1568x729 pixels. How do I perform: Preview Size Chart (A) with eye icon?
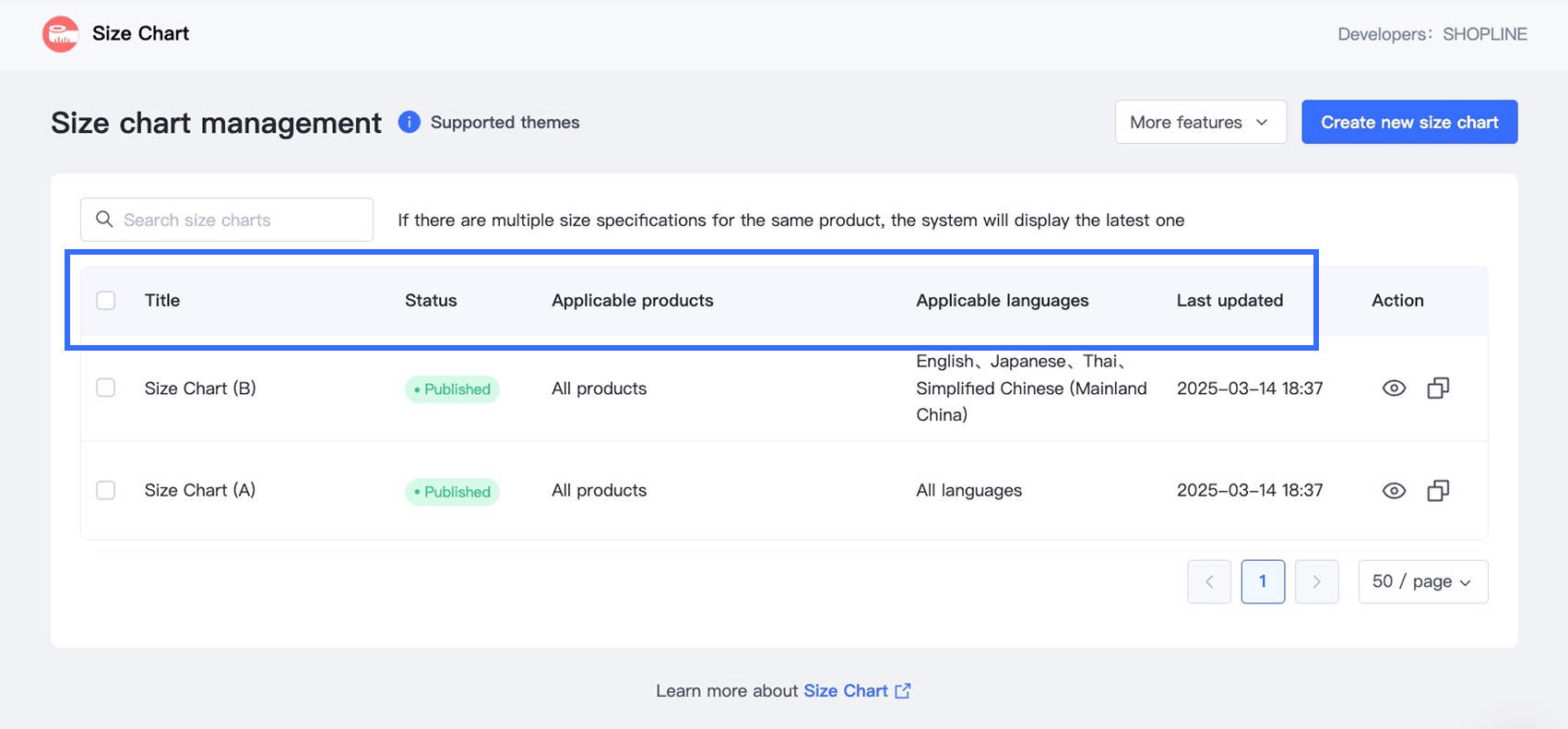(x=1394, y=491)
